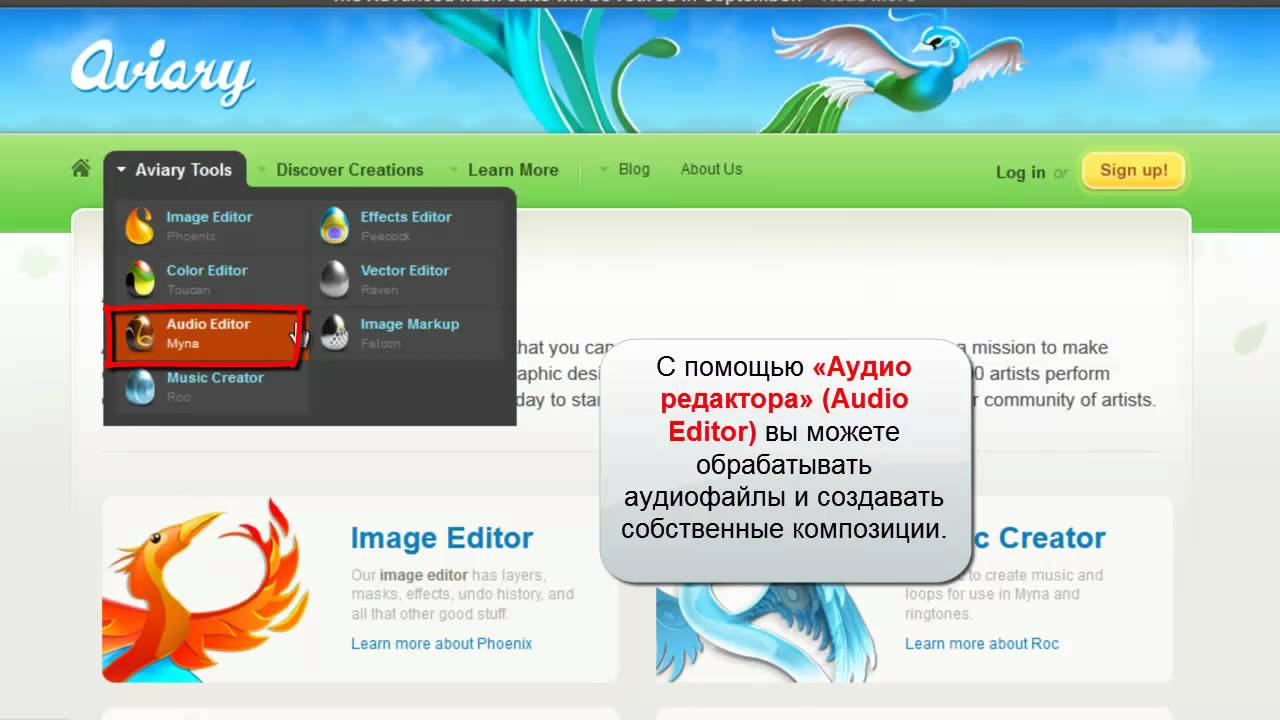Open the About Us page
The width and height of the screenshot is (1280, 720).
click(711, 169)
